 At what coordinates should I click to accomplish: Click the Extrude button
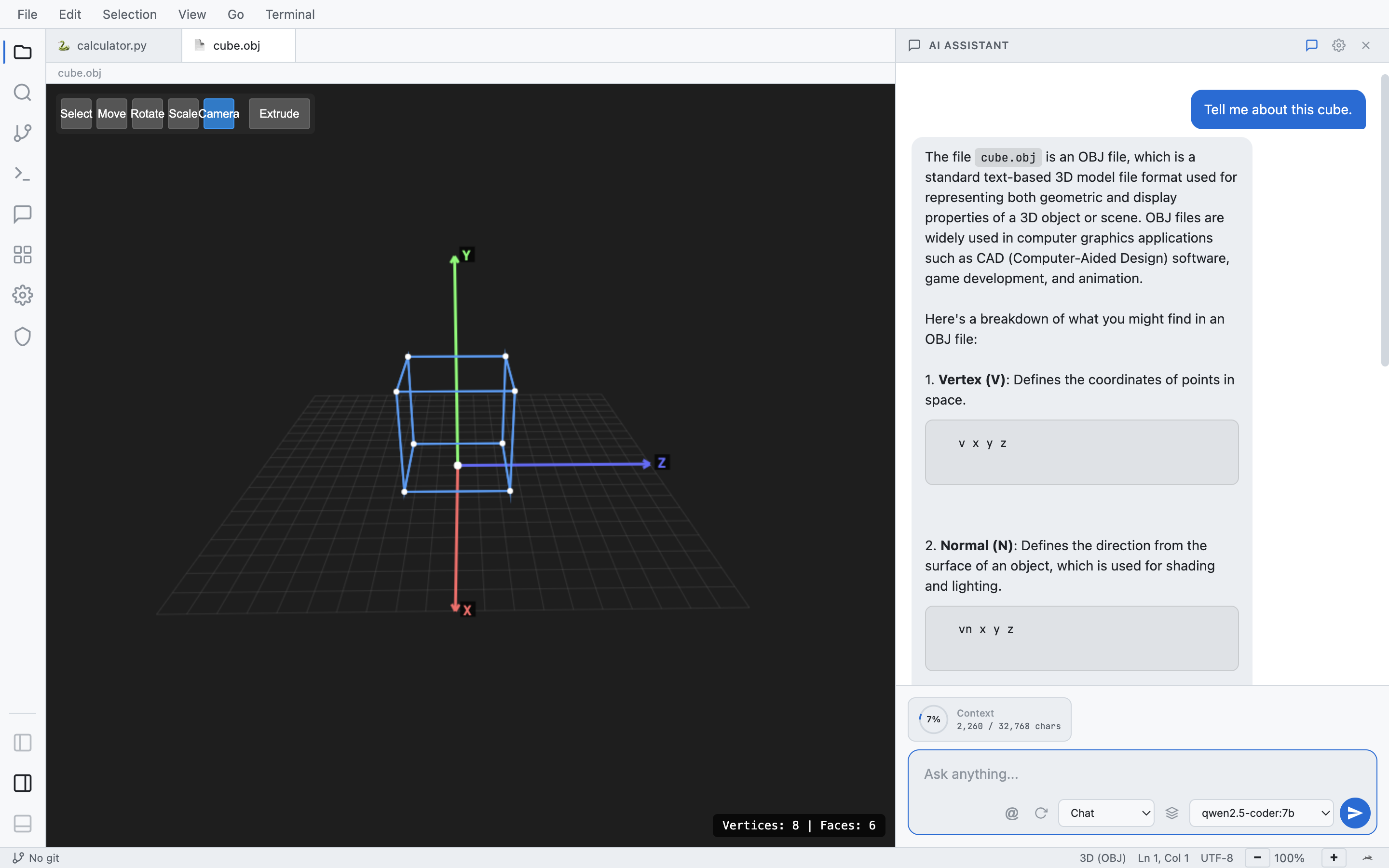(279, 114)
